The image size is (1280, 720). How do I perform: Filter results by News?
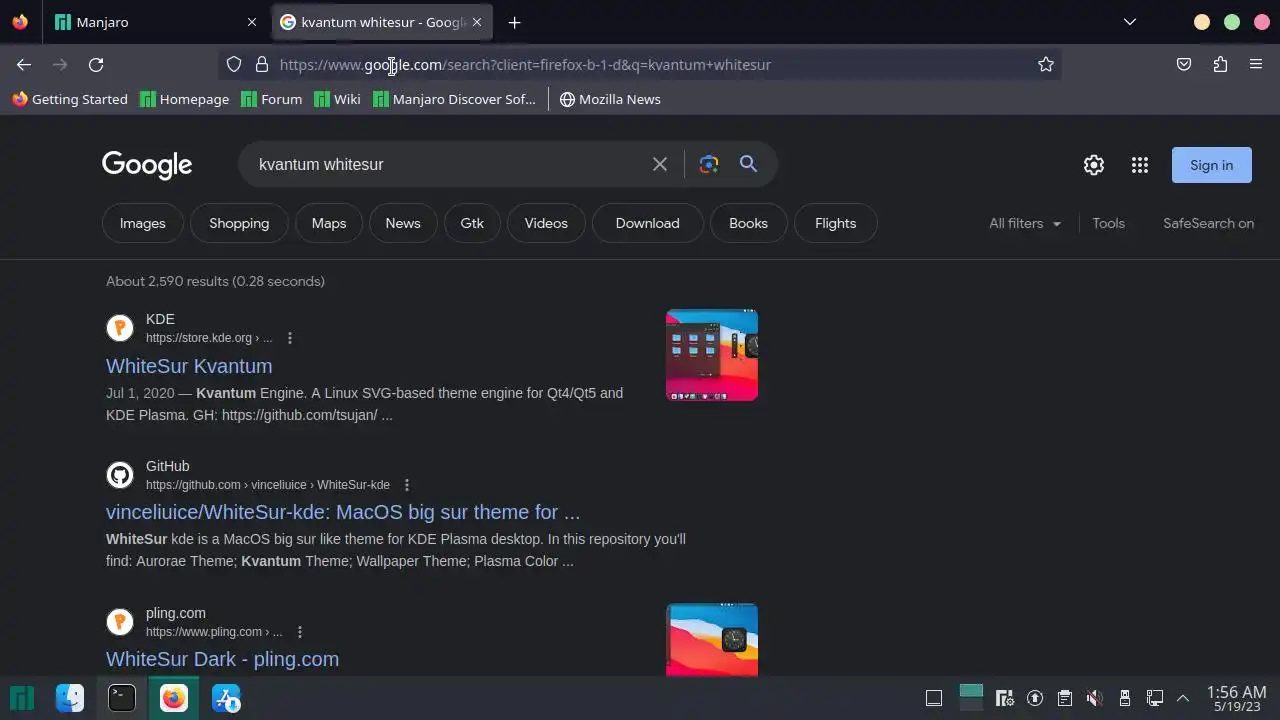click(x=403, y=223)
